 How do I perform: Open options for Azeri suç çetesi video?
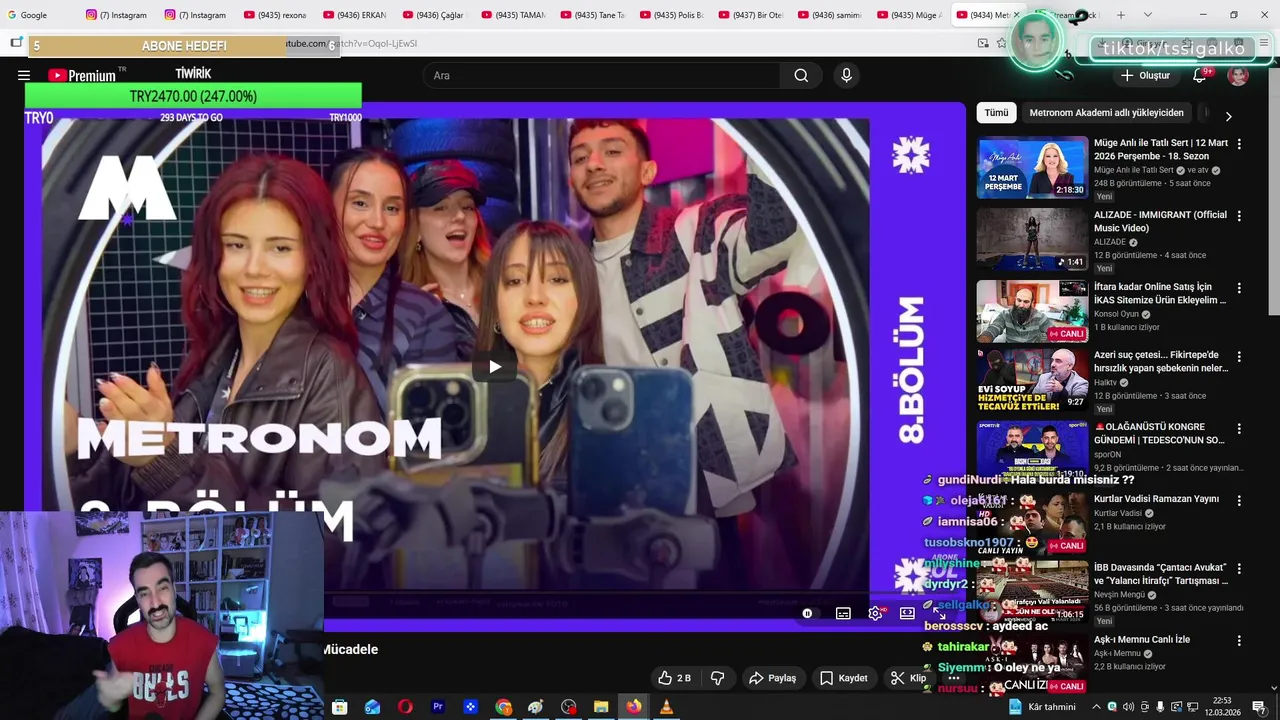tap(1239, 356)
